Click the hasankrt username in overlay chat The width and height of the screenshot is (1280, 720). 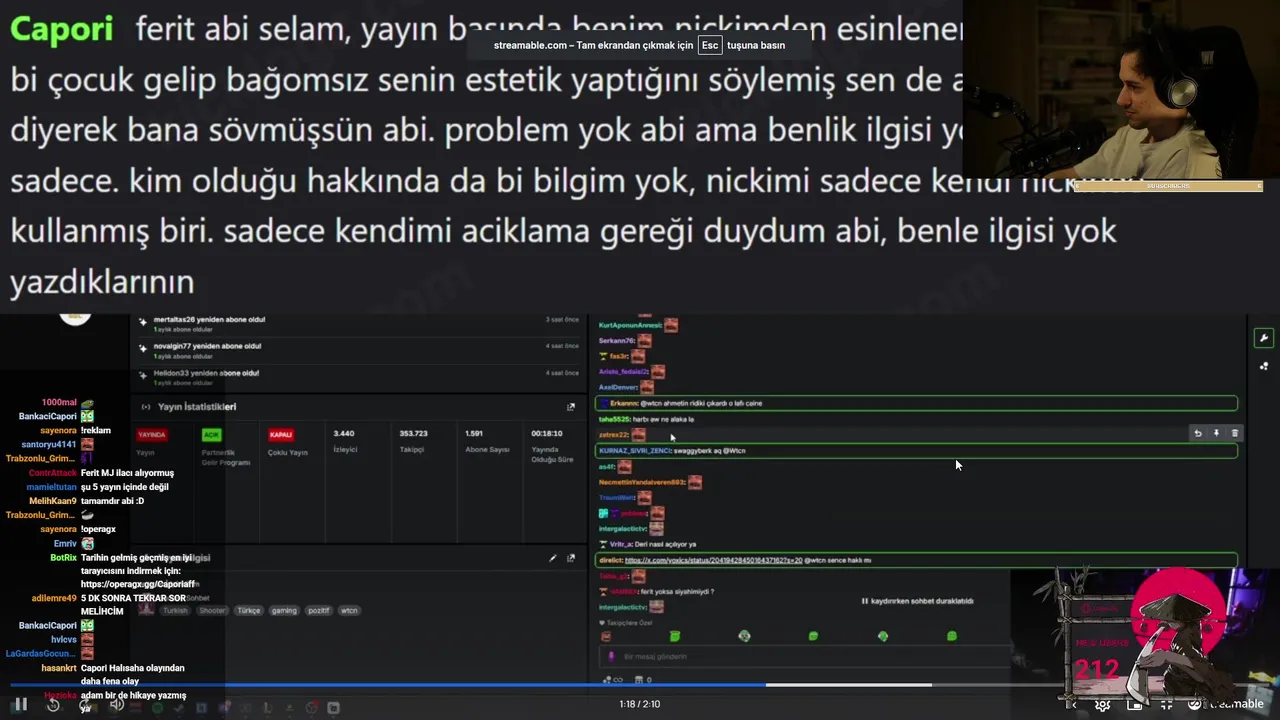coord(59,668)
